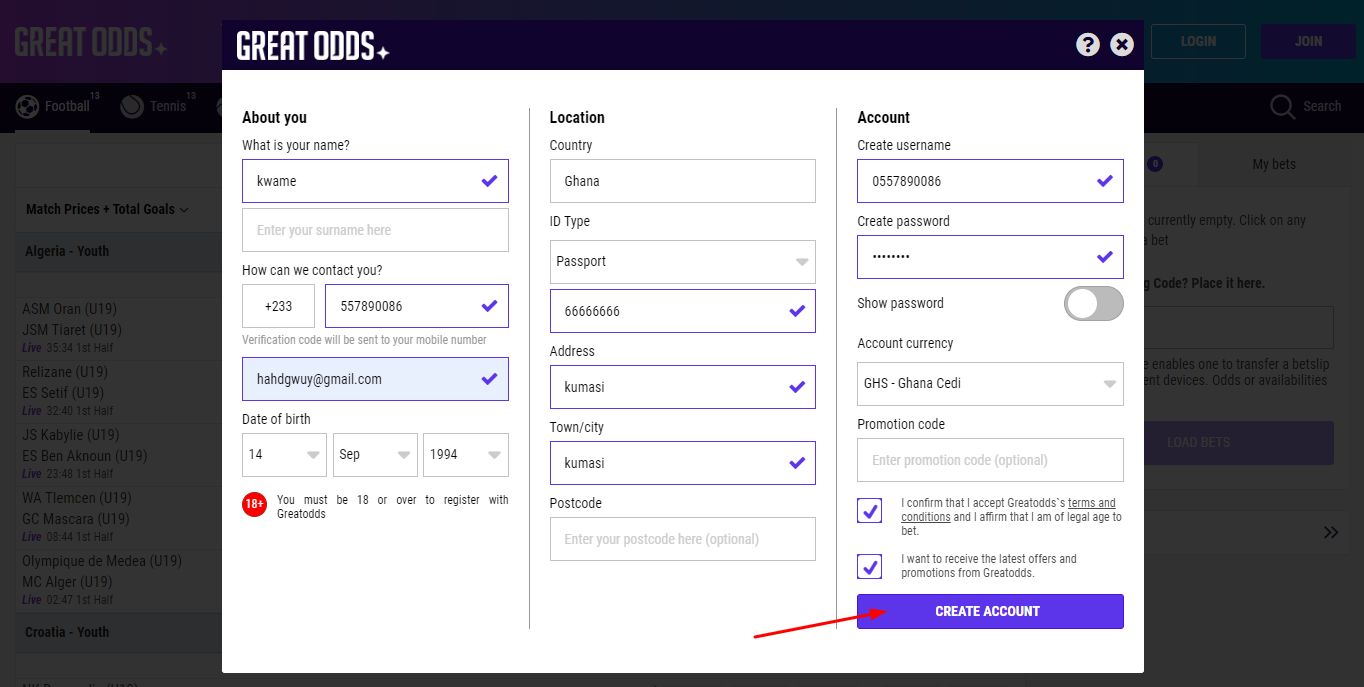The width and height of the screenshot is (1364, 687).
Task: Open the birth year dropdown showing 1994
Action: pyautogui.click(x=466, y=454)
